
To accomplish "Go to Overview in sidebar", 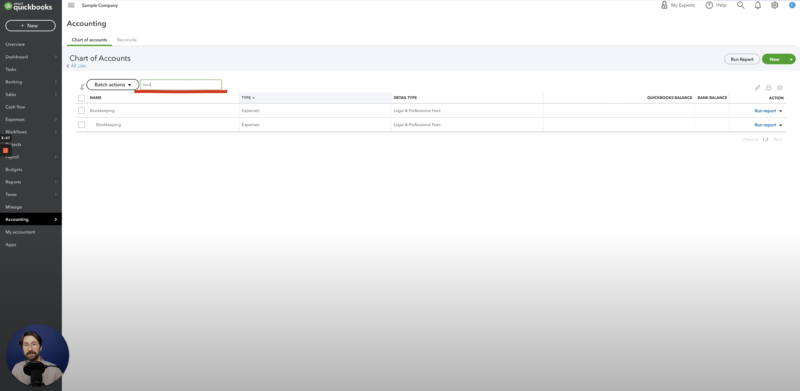I will click(15, 44).
